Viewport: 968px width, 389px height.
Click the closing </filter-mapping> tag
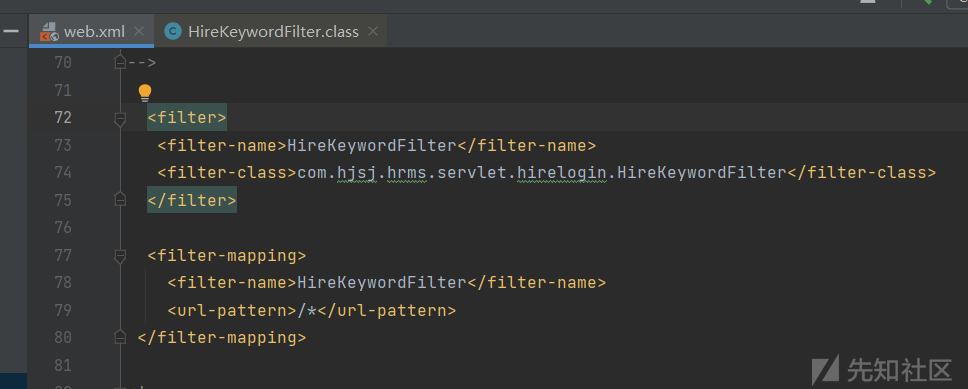pyautogui.click(x=222, y=338)
